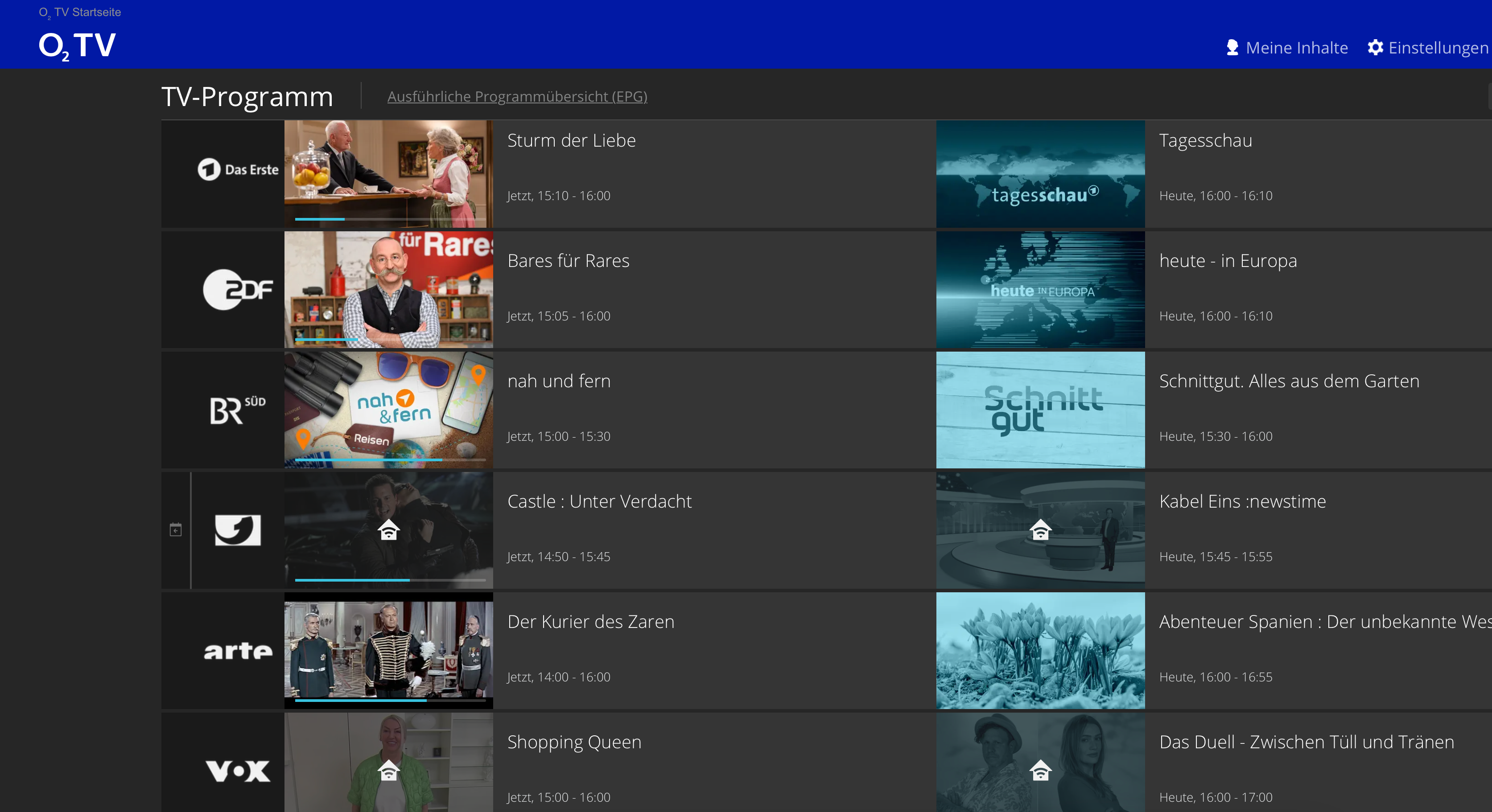The width and height of the screenshot is (1492, 812).
Task: Click the O2 TV logo
Action: tap(78, 46)
